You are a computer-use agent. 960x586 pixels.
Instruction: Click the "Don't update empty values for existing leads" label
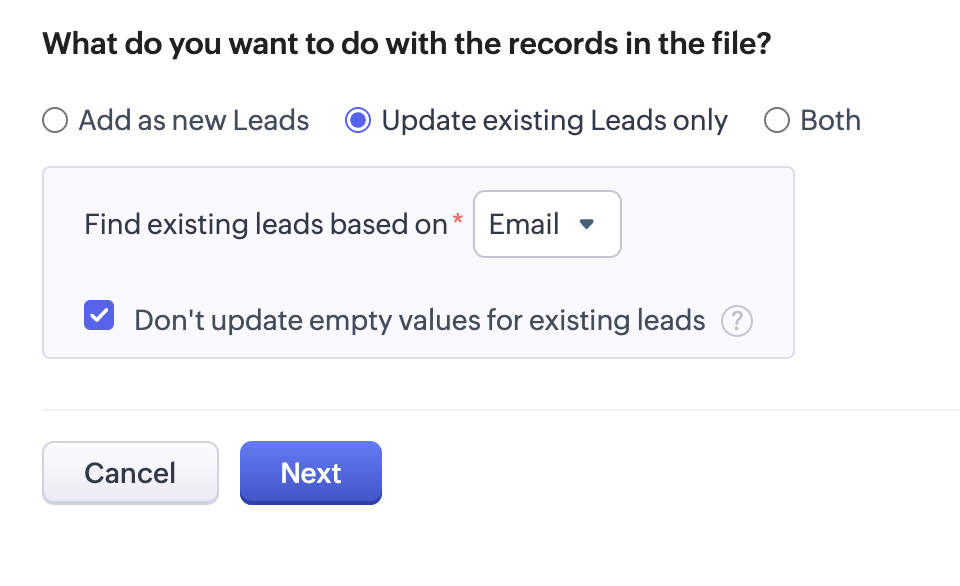tap(419, 321)
